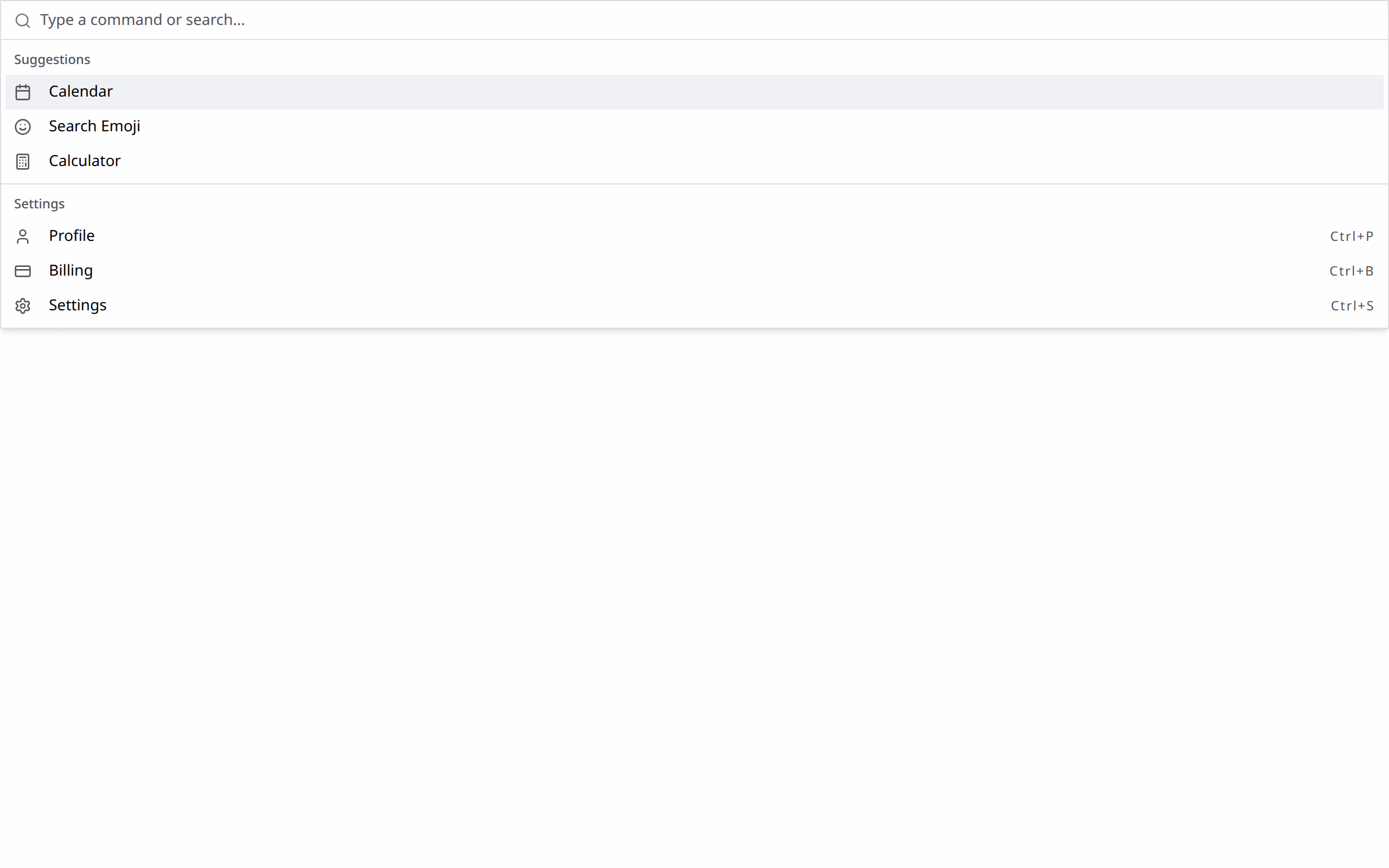Click the Ctrl+S shortcut label
The height and width of the screenshot is (868, 1389).
pyautogui.click(x=1352, y=306)
